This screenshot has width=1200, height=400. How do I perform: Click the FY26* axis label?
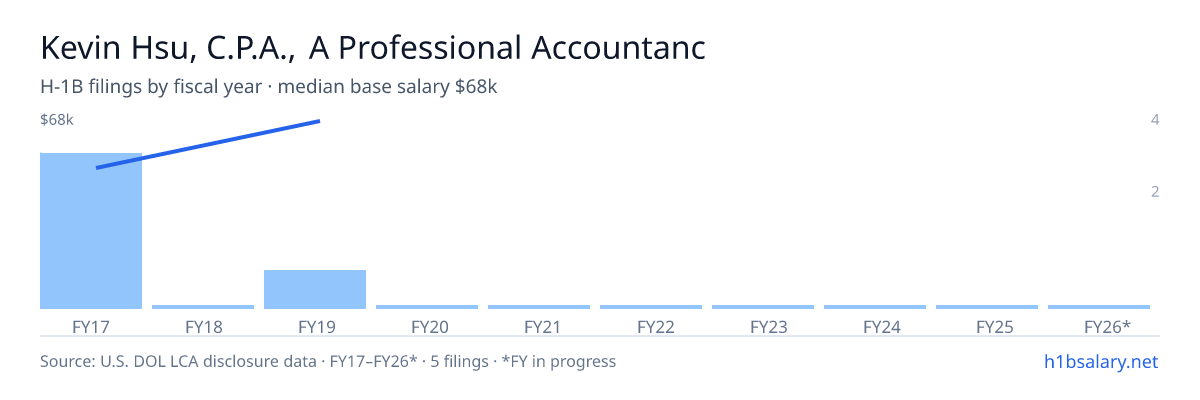(x=1107, y=326)
